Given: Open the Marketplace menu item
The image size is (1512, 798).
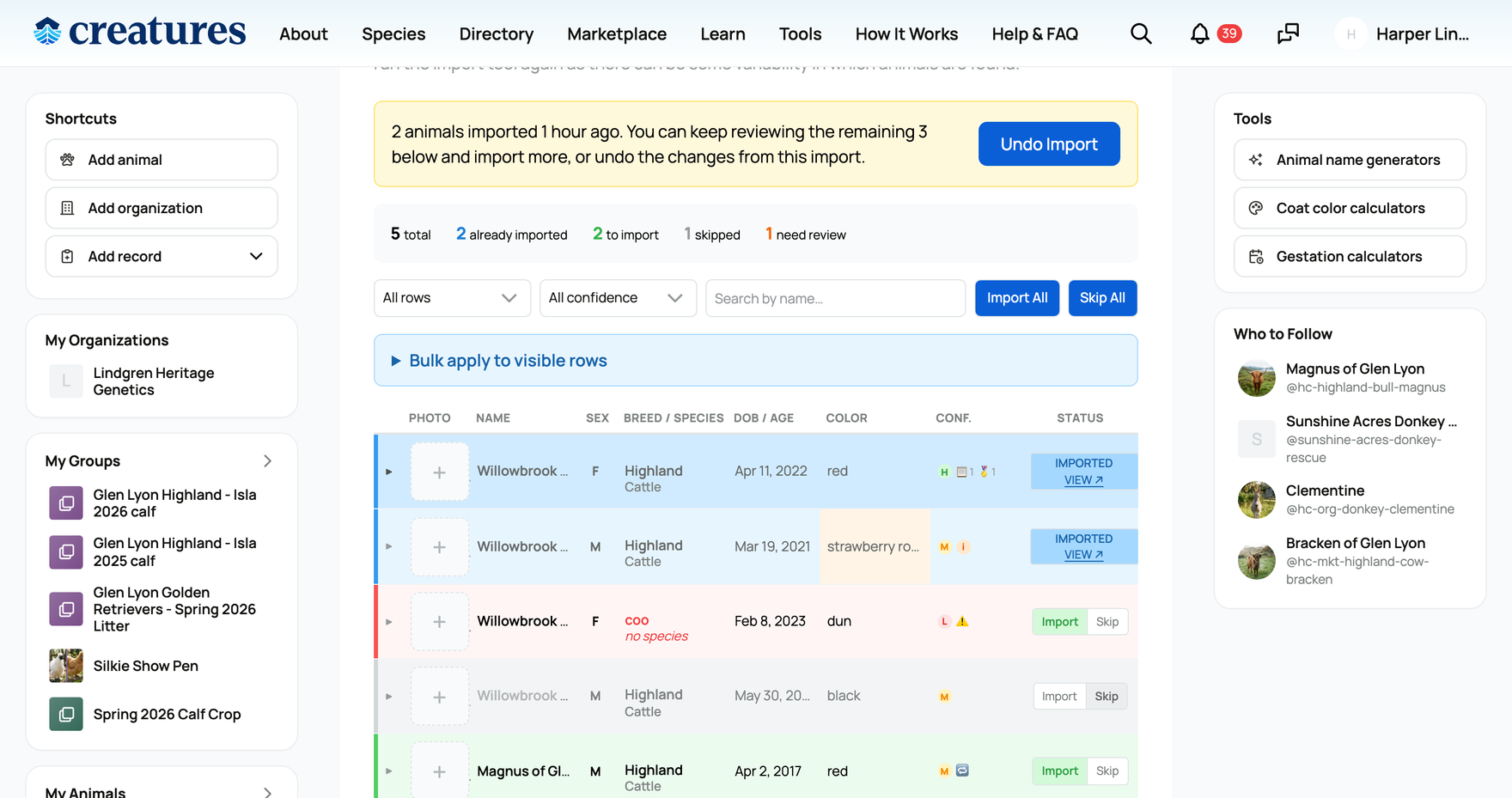Looking at the screenshot, I should 617,34.
